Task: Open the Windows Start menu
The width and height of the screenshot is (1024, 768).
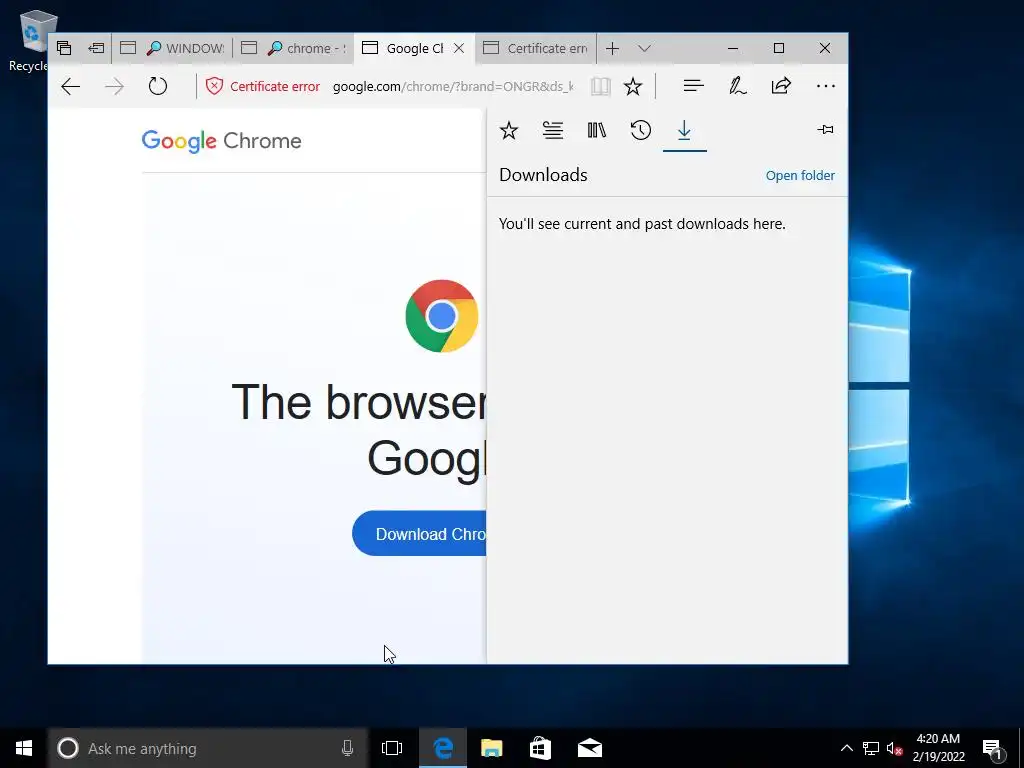Action: pos(24,748)
